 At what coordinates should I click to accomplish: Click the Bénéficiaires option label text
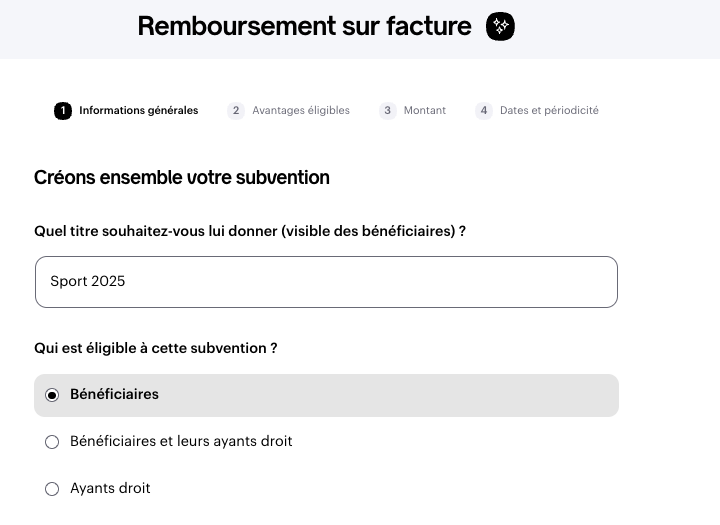[114, 394]
